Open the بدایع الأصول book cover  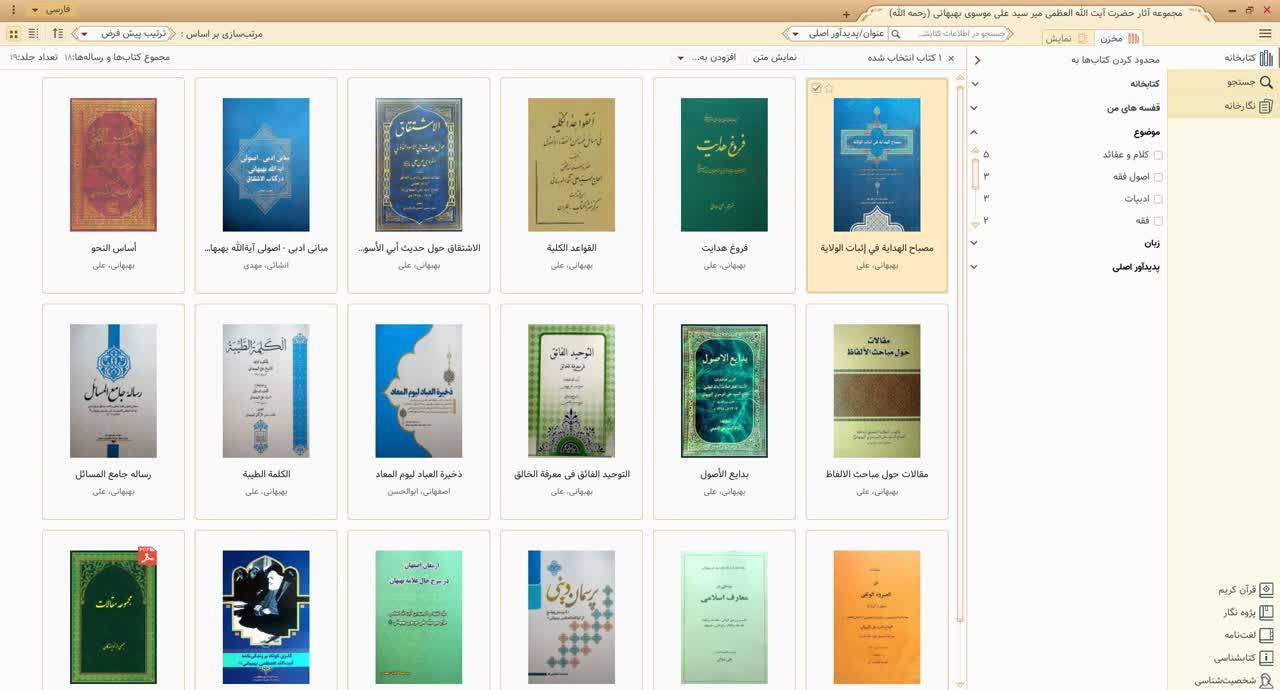724,391
